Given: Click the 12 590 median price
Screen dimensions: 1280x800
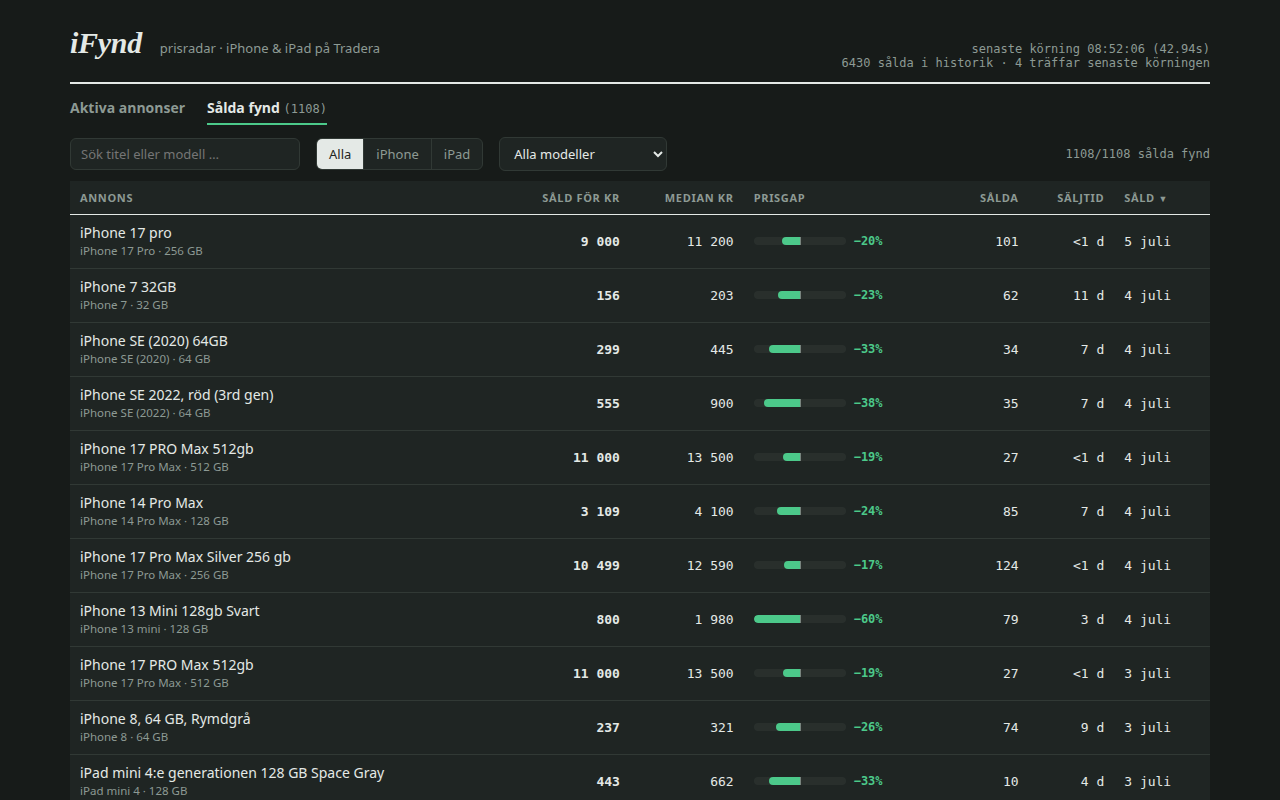Looking at the screenshot, I should click(710, 565).
